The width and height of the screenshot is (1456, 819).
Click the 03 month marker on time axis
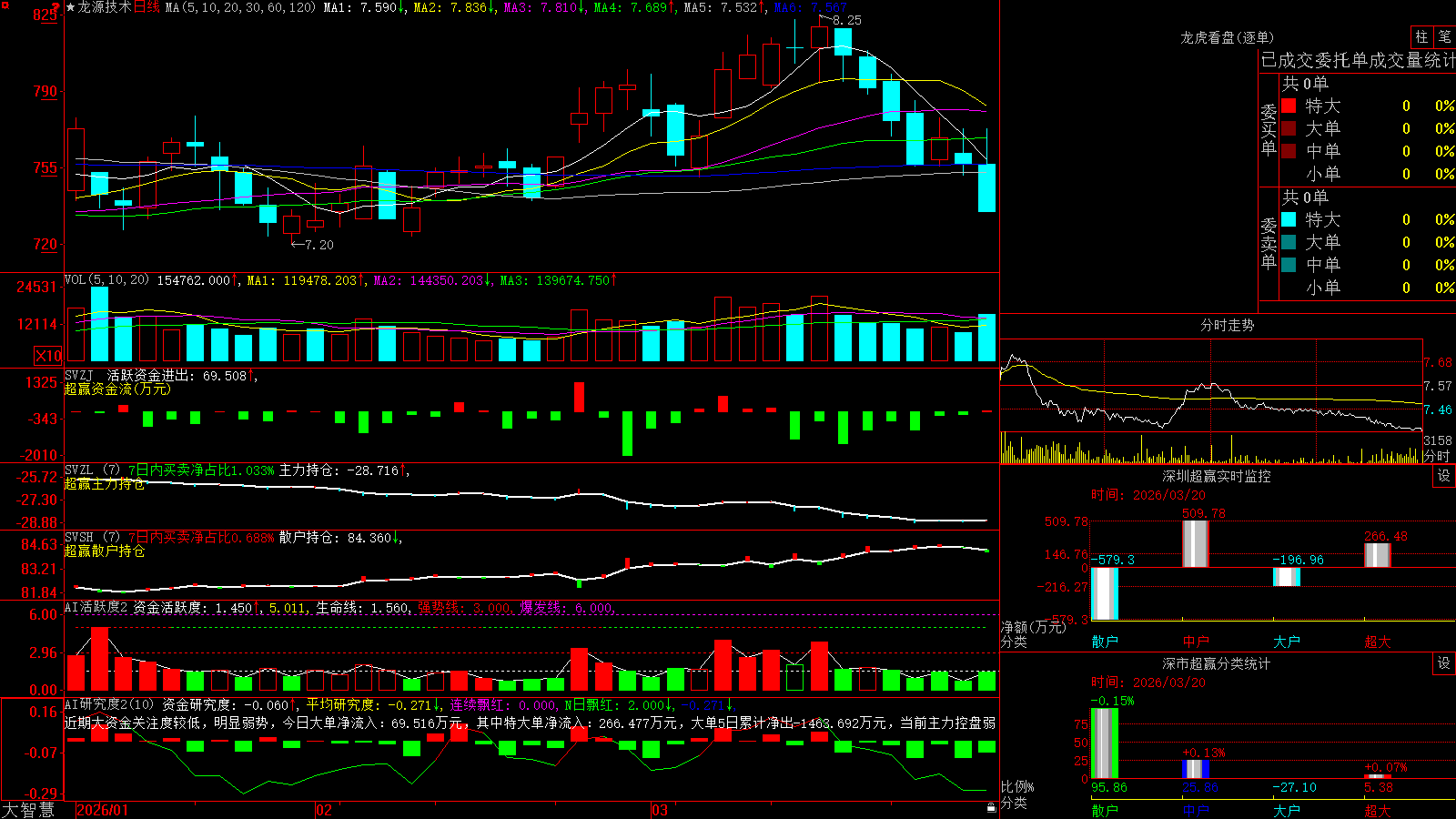pyautogui.click(x=660, y=810)
